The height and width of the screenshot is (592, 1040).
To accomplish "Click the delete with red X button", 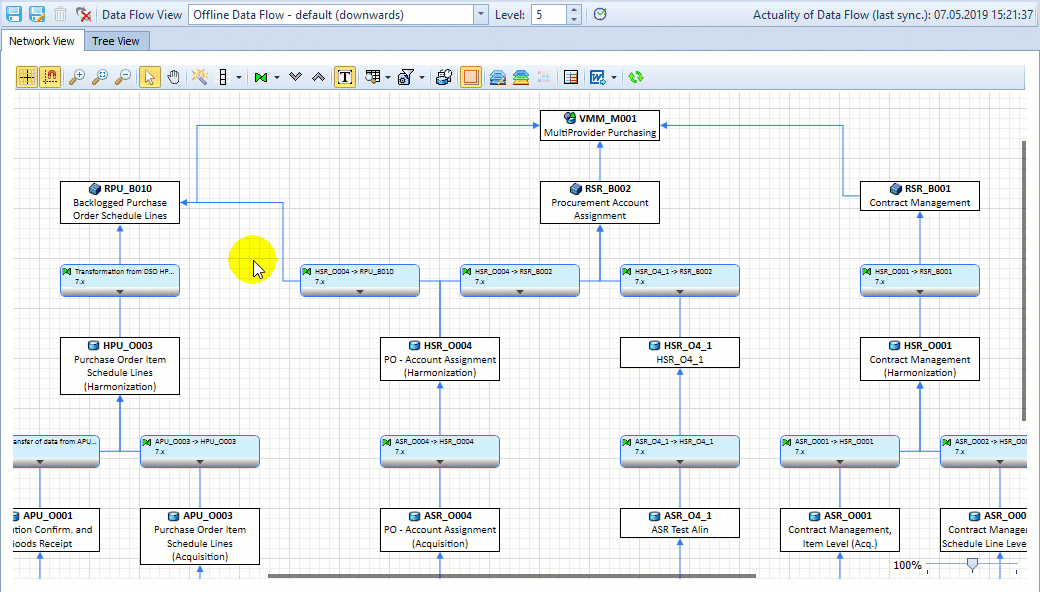I will [82, 15].
